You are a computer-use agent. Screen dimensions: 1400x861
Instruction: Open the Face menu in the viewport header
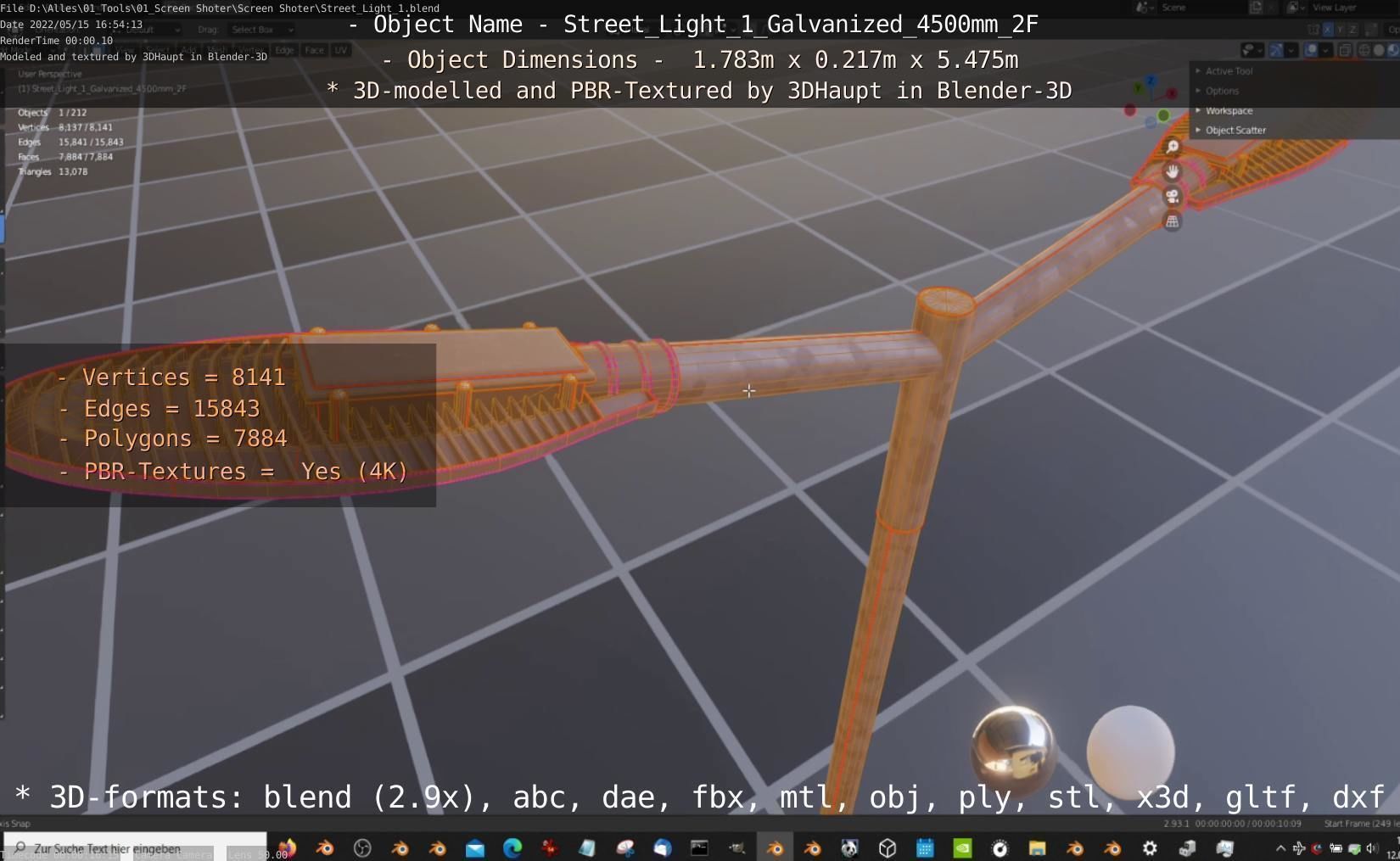(x=314, y=50)
